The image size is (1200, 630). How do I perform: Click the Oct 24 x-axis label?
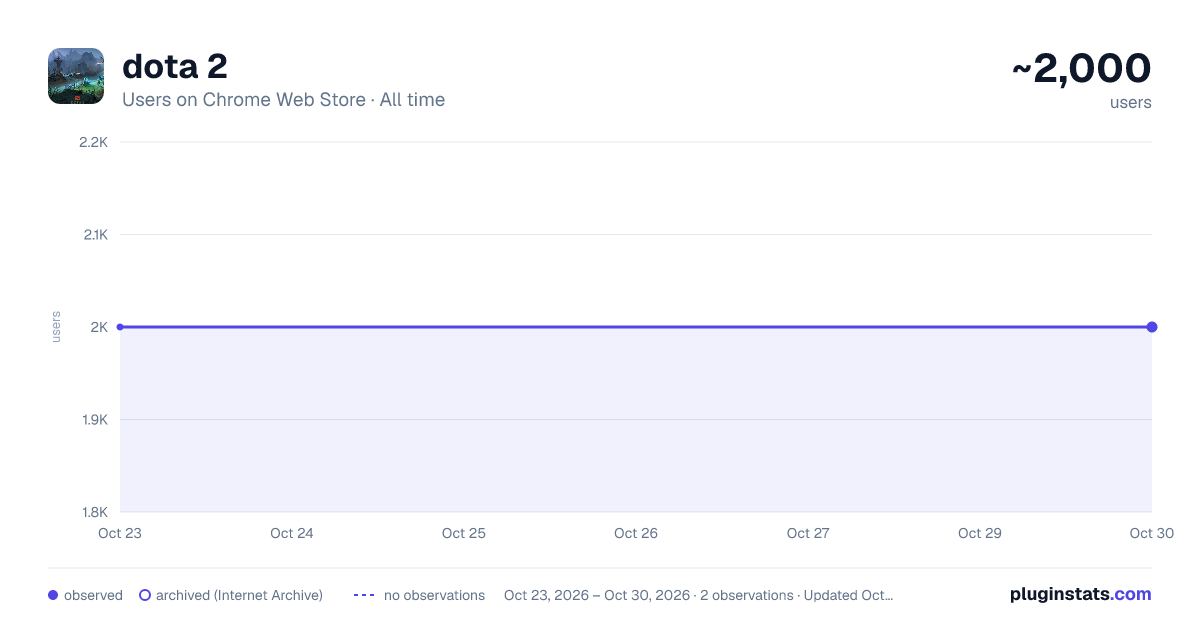click(292, 533)
